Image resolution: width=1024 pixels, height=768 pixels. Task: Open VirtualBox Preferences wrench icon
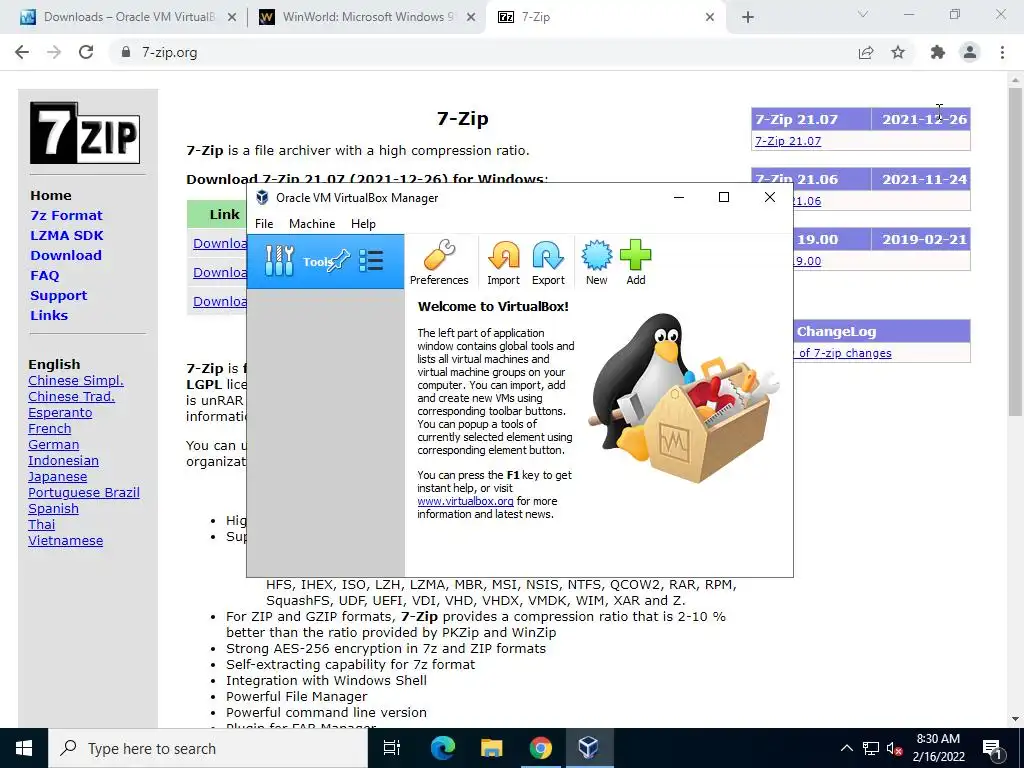(439, 263)
